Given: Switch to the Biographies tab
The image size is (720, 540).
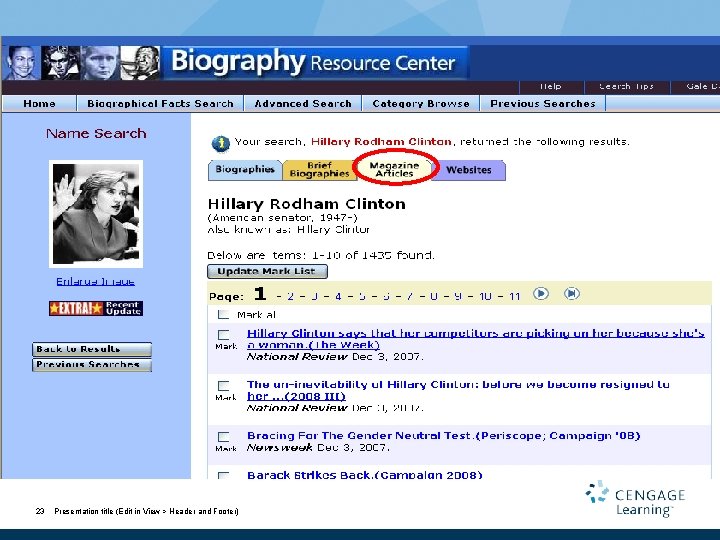Looking at the screenshot, I should [x=245, y=170].
